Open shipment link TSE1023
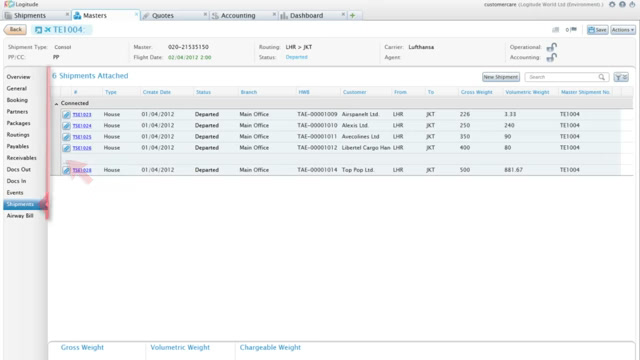The width and height of the screenshot is (640, 360). [82, 115]
